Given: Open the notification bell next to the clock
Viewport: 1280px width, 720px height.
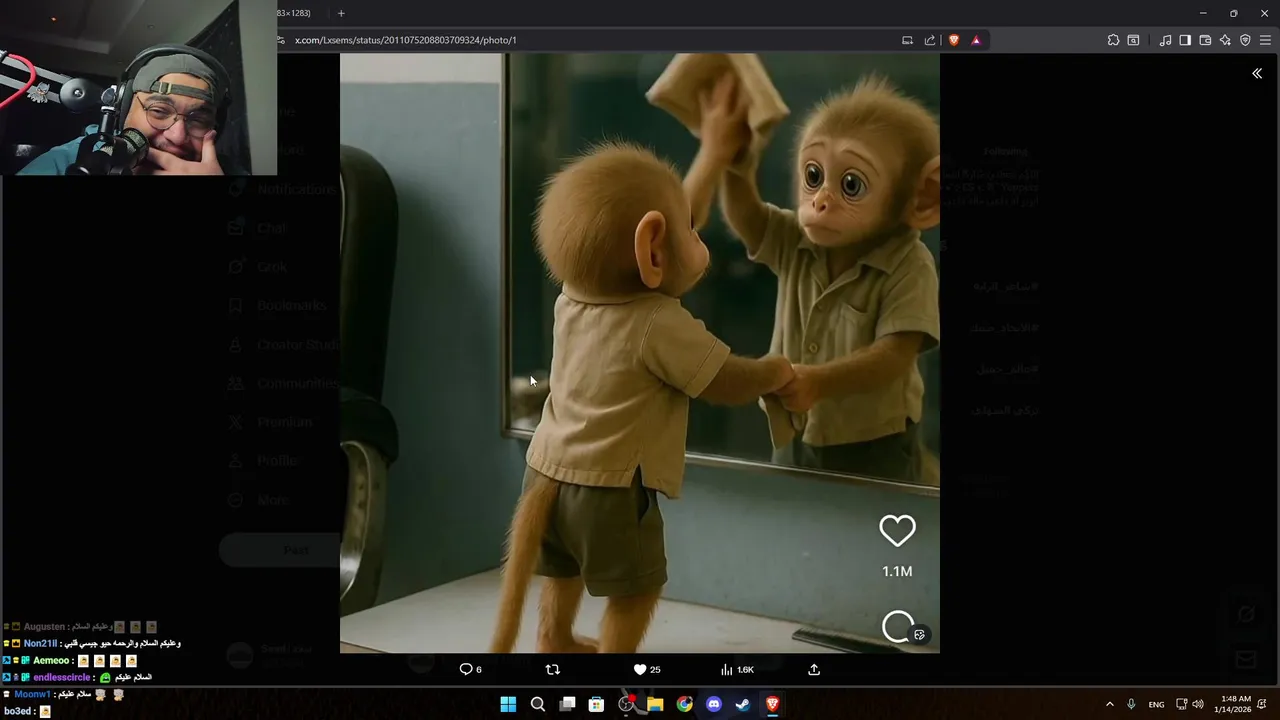Looking at the screenshot, I should point(1264,704).
